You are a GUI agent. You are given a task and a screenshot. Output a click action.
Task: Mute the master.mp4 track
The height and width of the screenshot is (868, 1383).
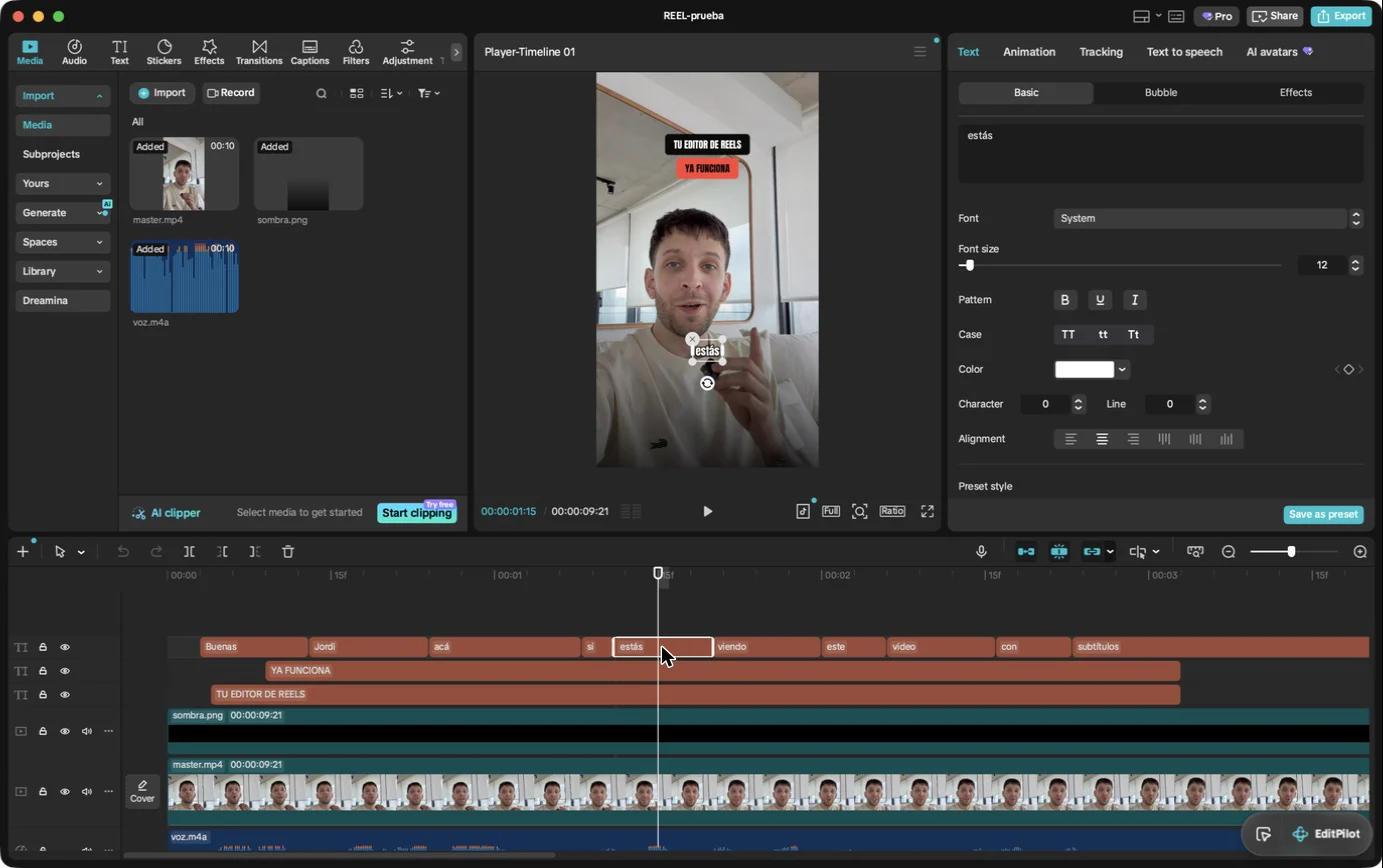pos(87,791)
